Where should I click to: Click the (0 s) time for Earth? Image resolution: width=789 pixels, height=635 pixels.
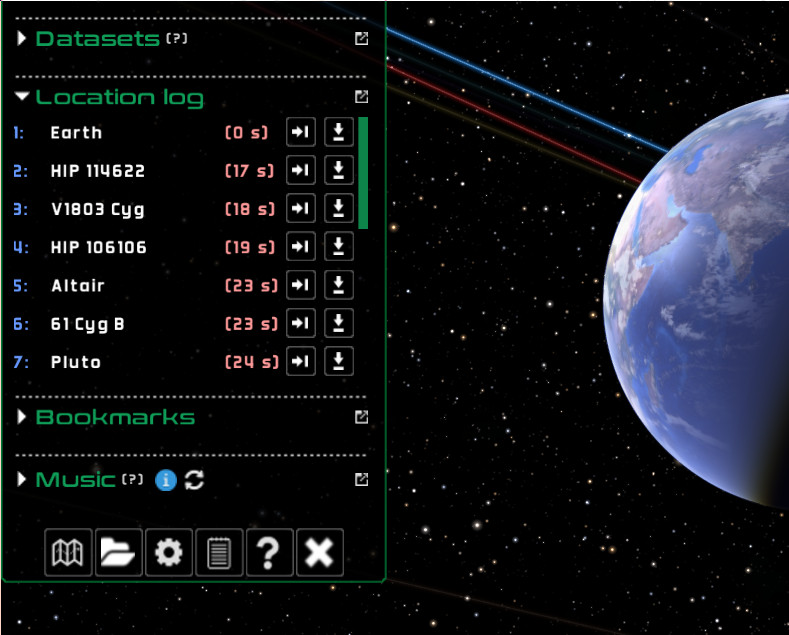(x=246, y=133)
